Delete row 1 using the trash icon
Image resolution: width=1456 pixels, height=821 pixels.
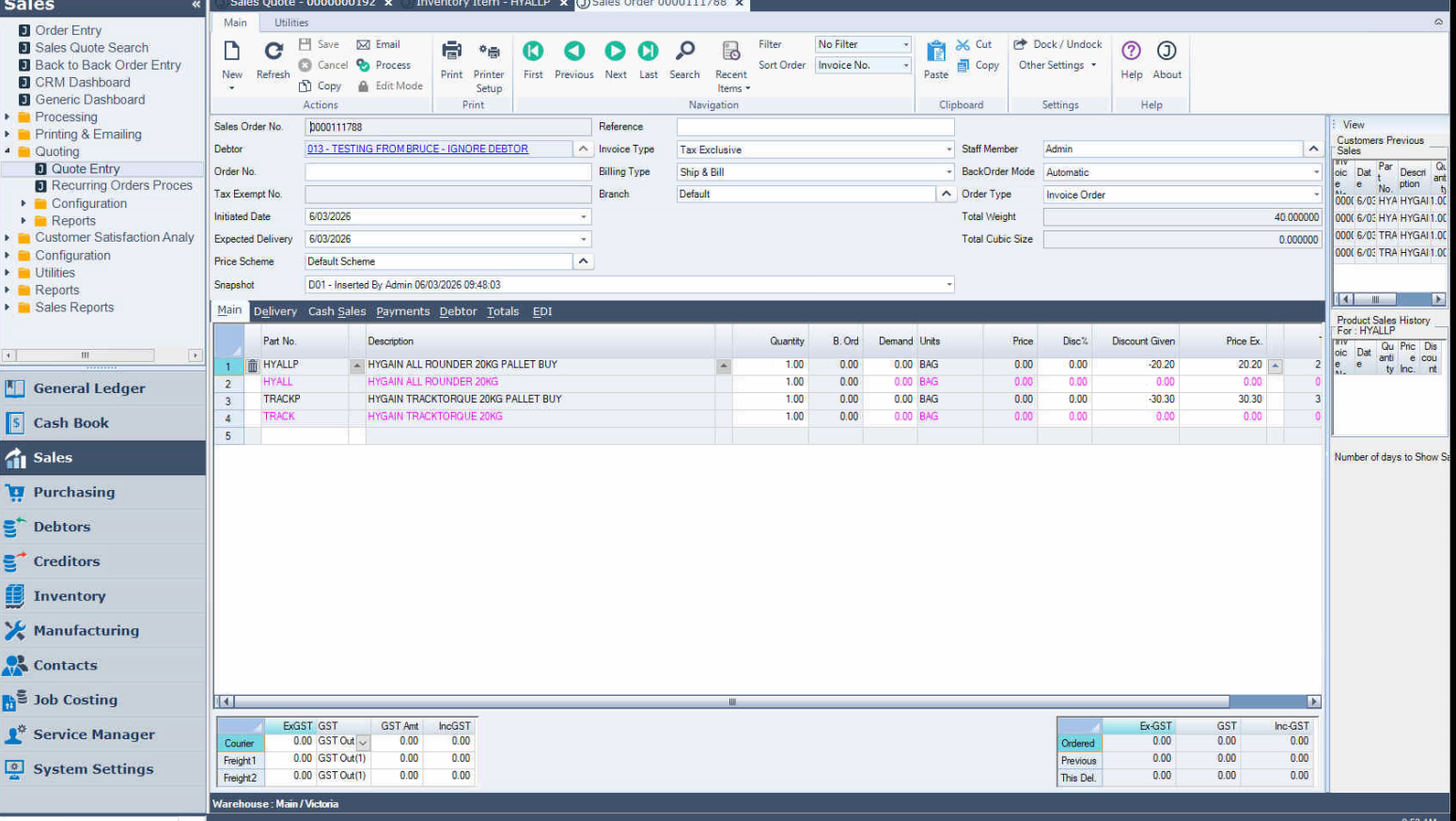(252, 366)
